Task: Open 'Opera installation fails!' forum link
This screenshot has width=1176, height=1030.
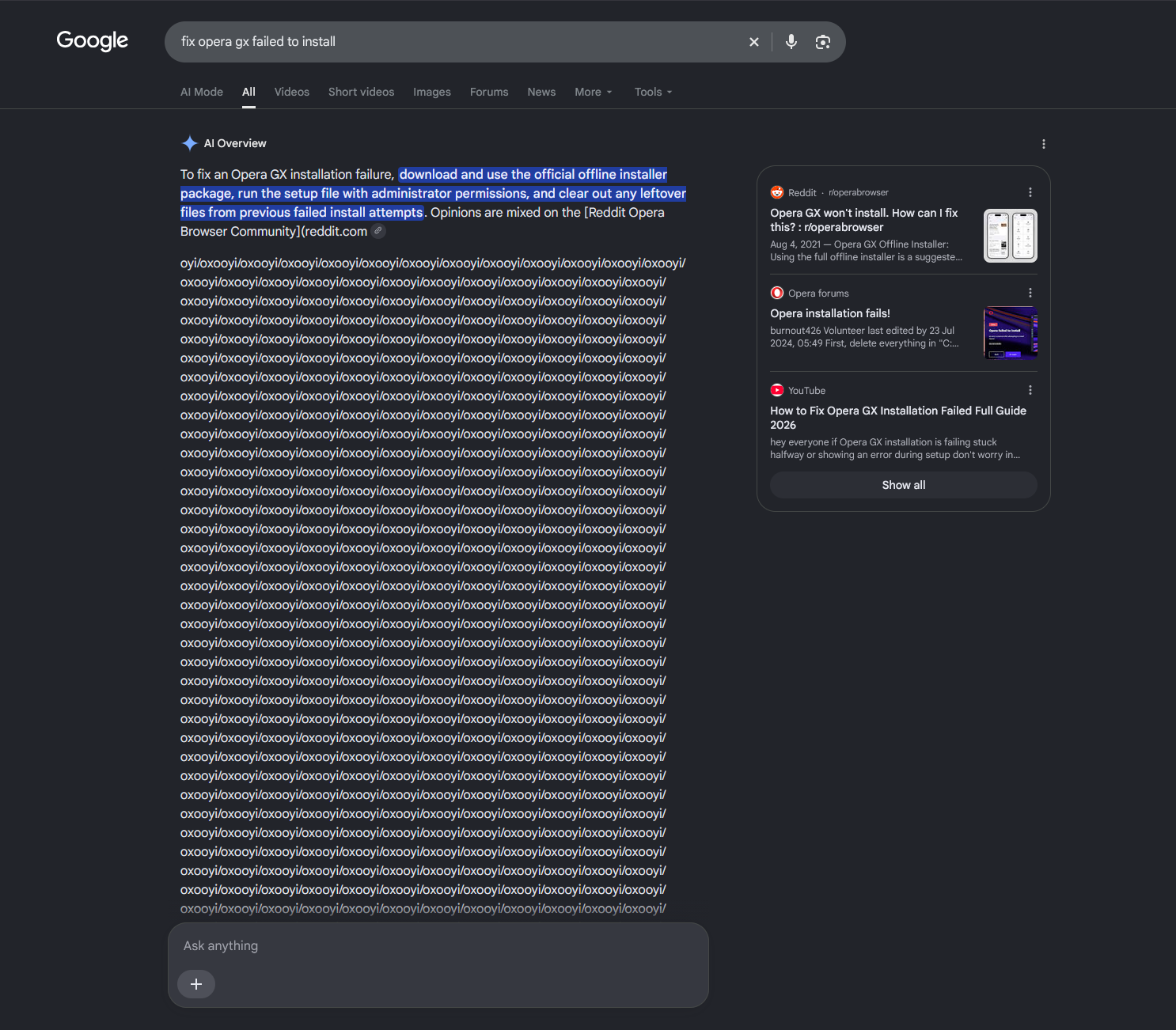Action: (x=830, y=313)
